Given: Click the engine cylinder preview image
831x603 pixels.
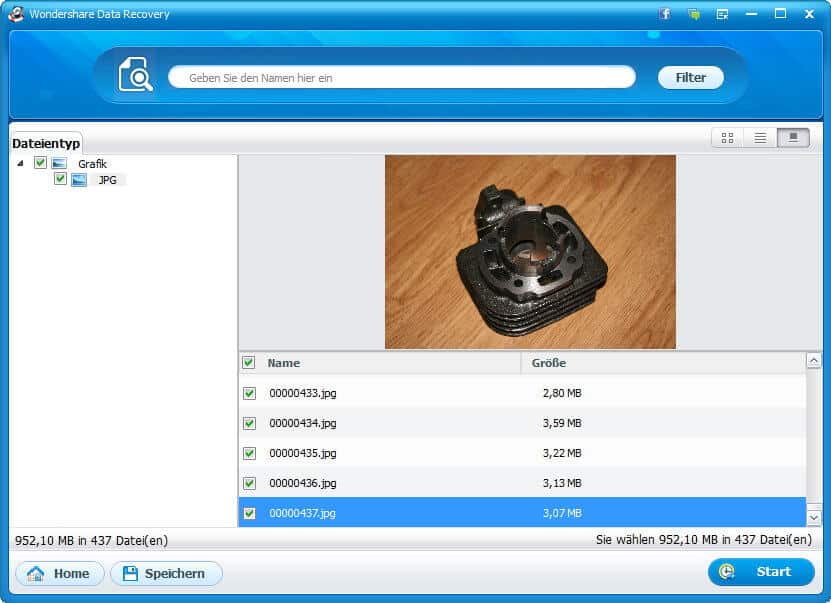Looking at the screenshot, I should tap(531, 252).
